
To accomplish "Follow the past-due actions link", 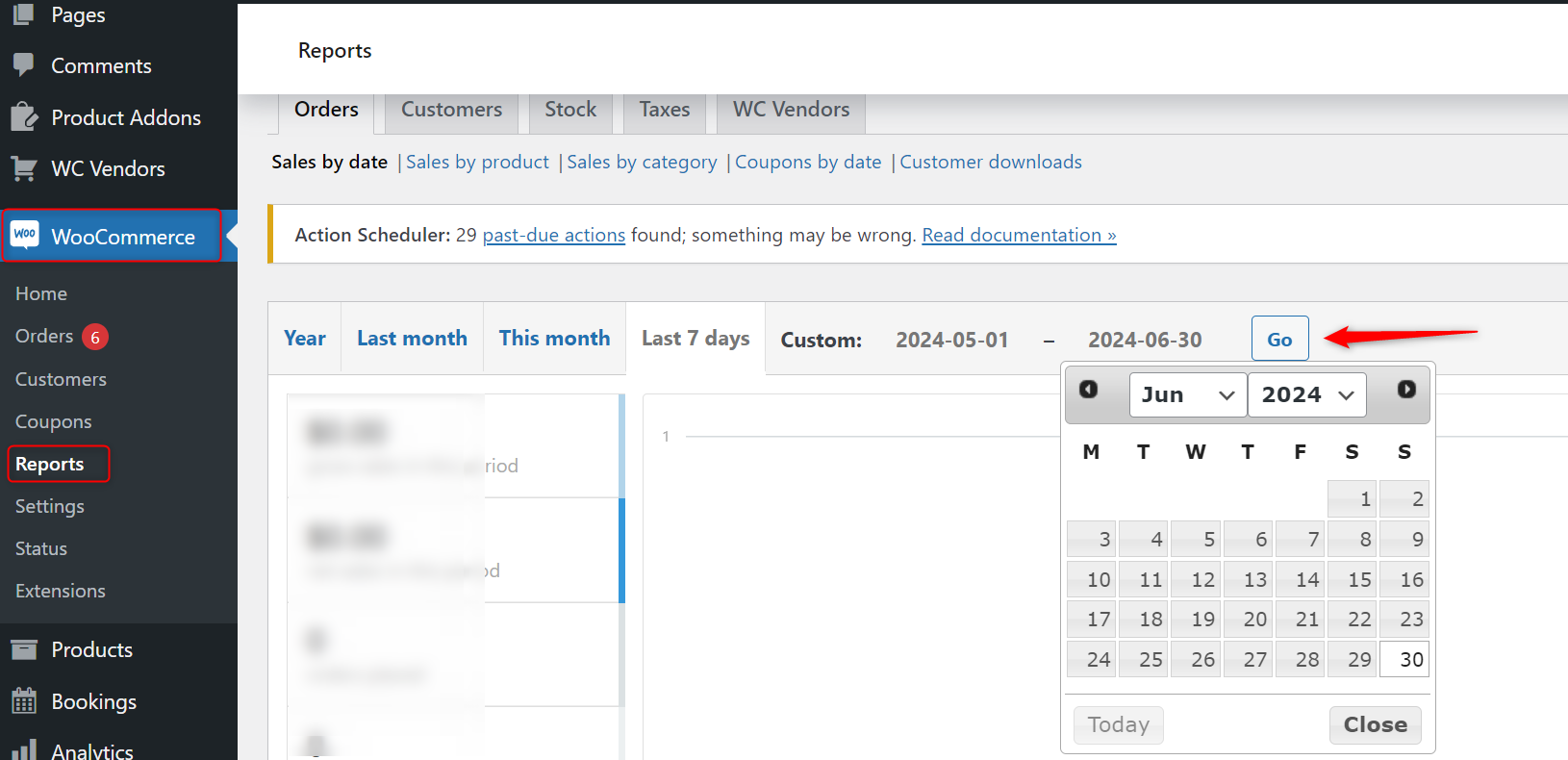I will click(553, 235).
